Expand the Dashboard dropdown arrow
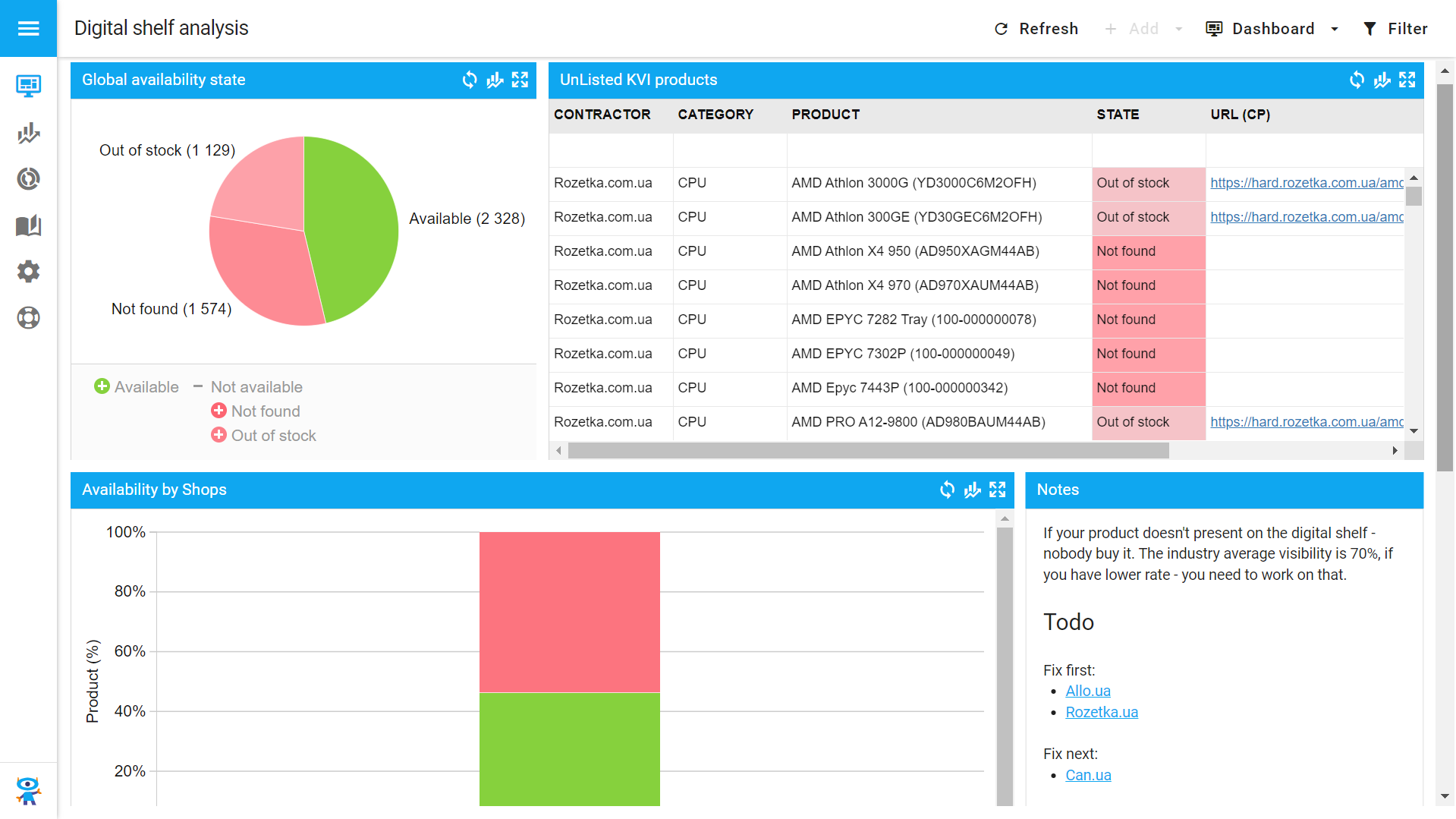This screenshot has width=1456, height=819. [1335, 29]
